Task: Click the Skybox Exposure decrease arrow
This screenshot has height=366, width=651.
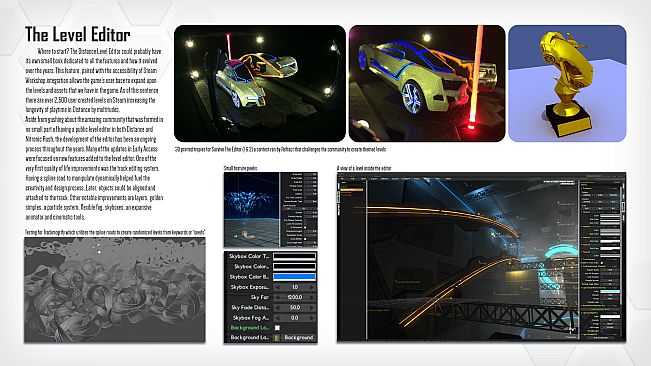Action: (x=277, y=287)
